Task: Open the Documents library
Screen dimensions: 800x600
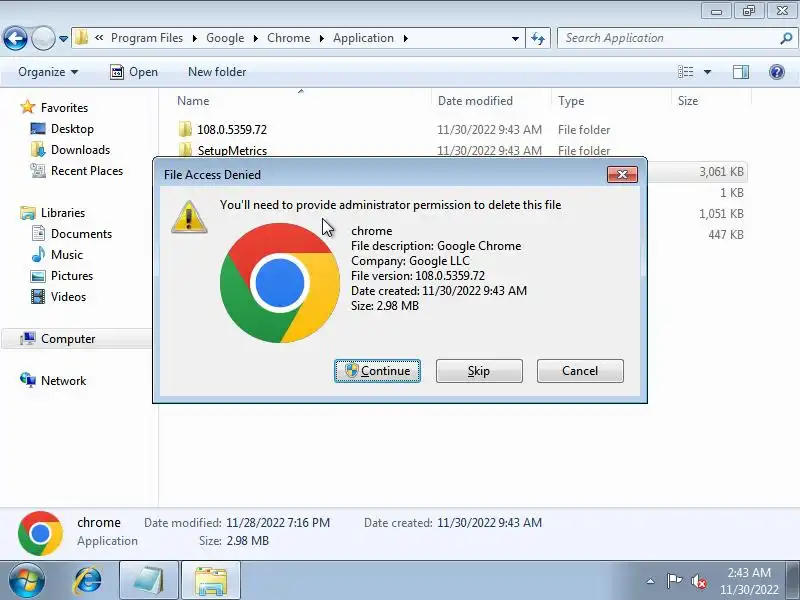Action: [x=81, y=234]
